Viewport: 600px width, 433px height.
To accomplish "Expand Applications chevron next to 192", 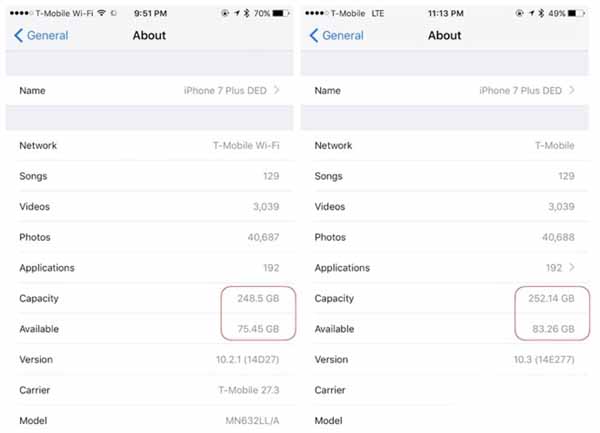I will pos(572,268).
